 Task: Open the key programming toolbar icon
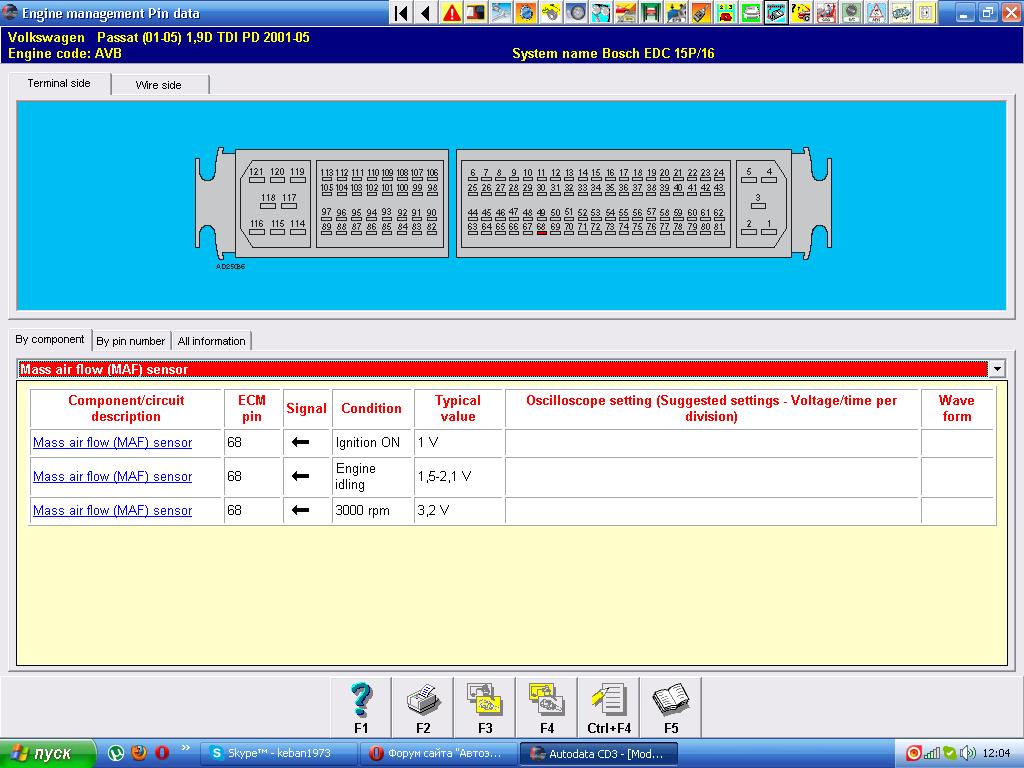[701, 12]
